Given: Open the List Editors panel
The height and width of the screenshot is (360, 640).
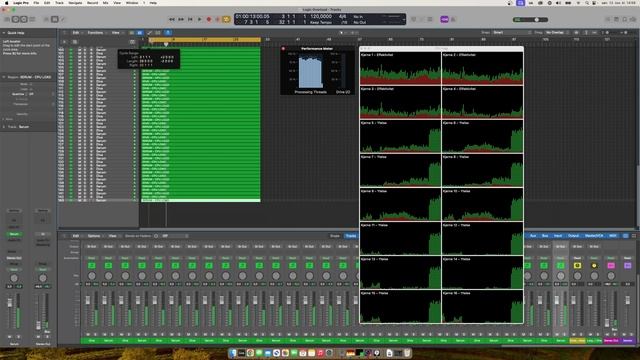Looking at the screenshot, I should click(x=608, y=19).
